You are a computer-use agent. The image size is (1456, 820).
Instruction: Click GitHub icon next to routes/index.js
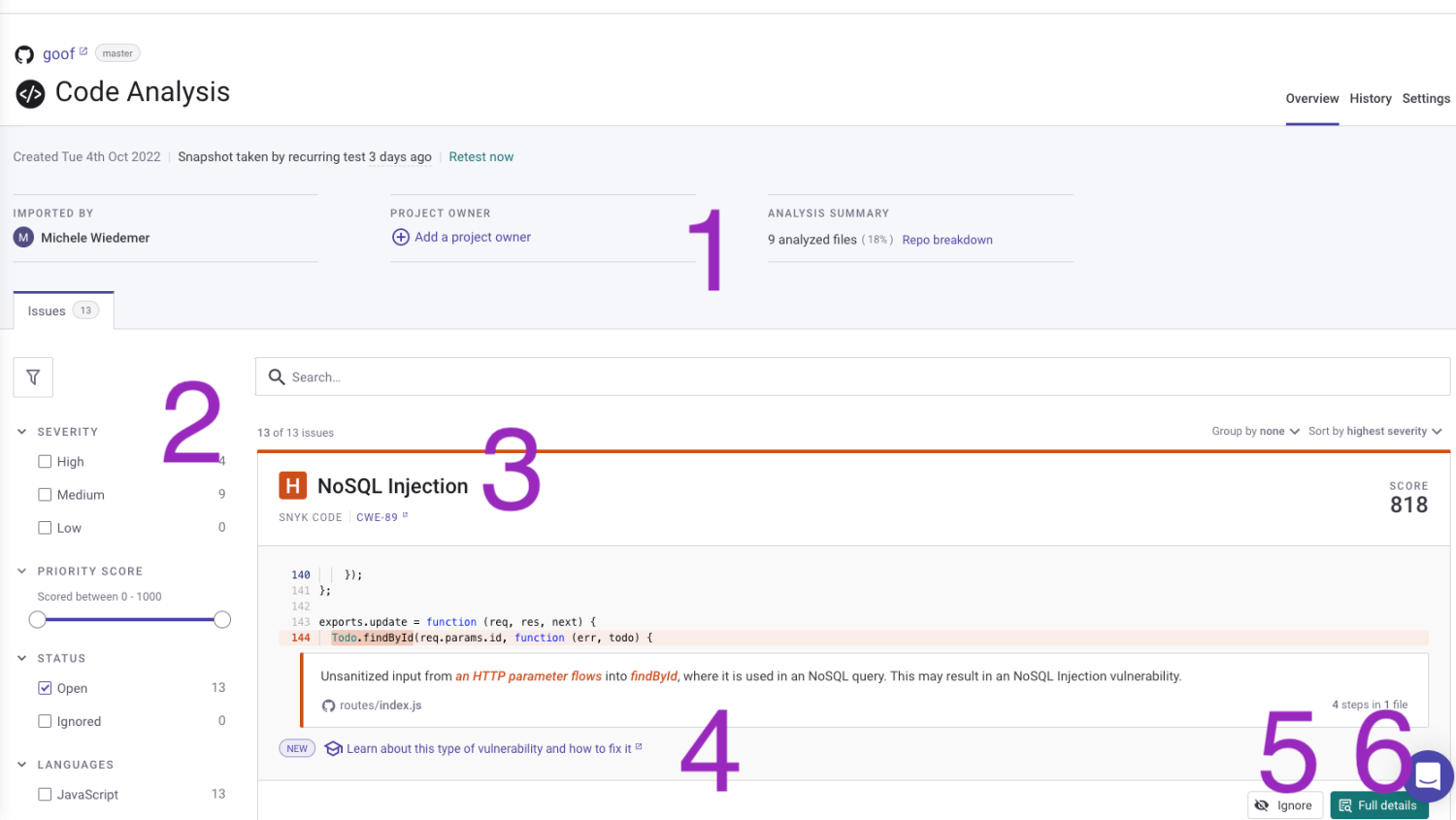click(328, 705)
